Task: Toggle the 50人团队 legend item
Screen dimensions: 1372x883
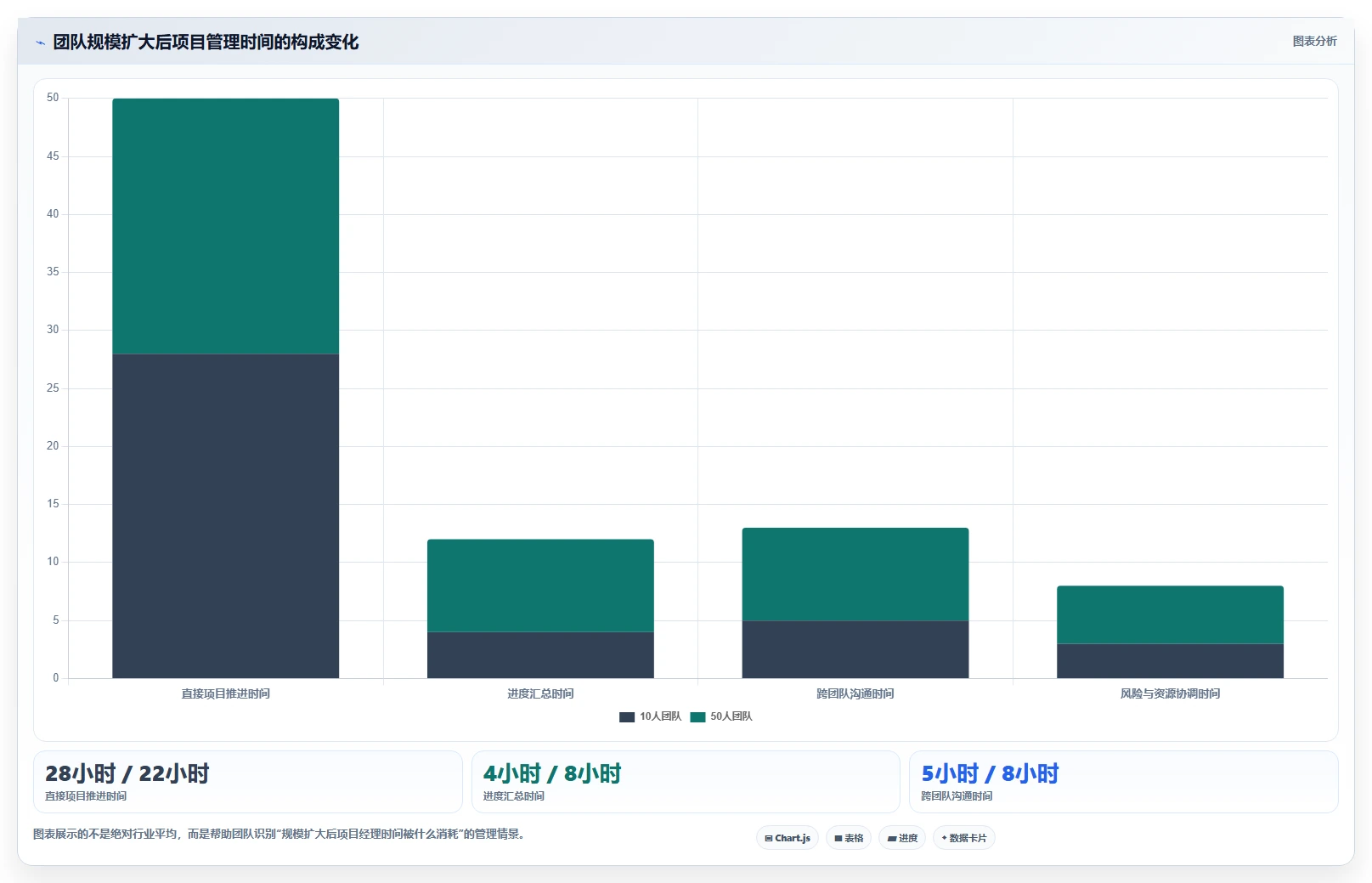Action: [721, 716]
